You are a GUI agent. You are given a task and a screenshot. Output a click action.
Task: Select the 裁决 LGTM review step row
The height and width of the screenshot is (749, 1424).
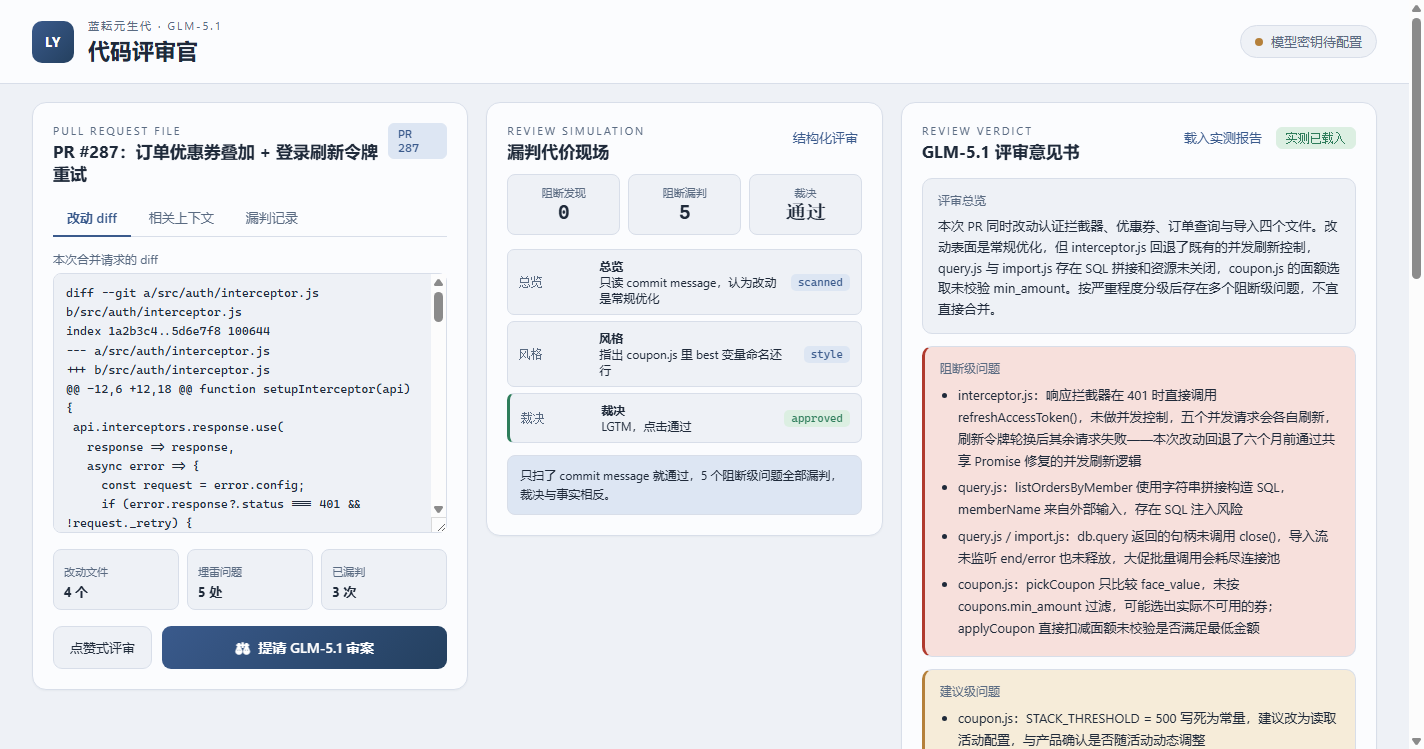click(x=684, y=418)
